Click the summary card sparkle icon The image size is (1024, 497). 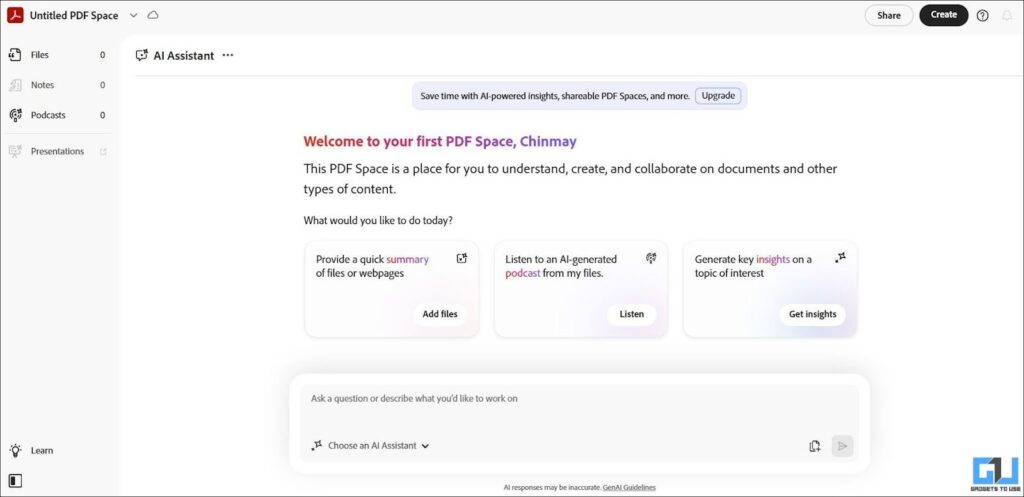coord(462,259)
